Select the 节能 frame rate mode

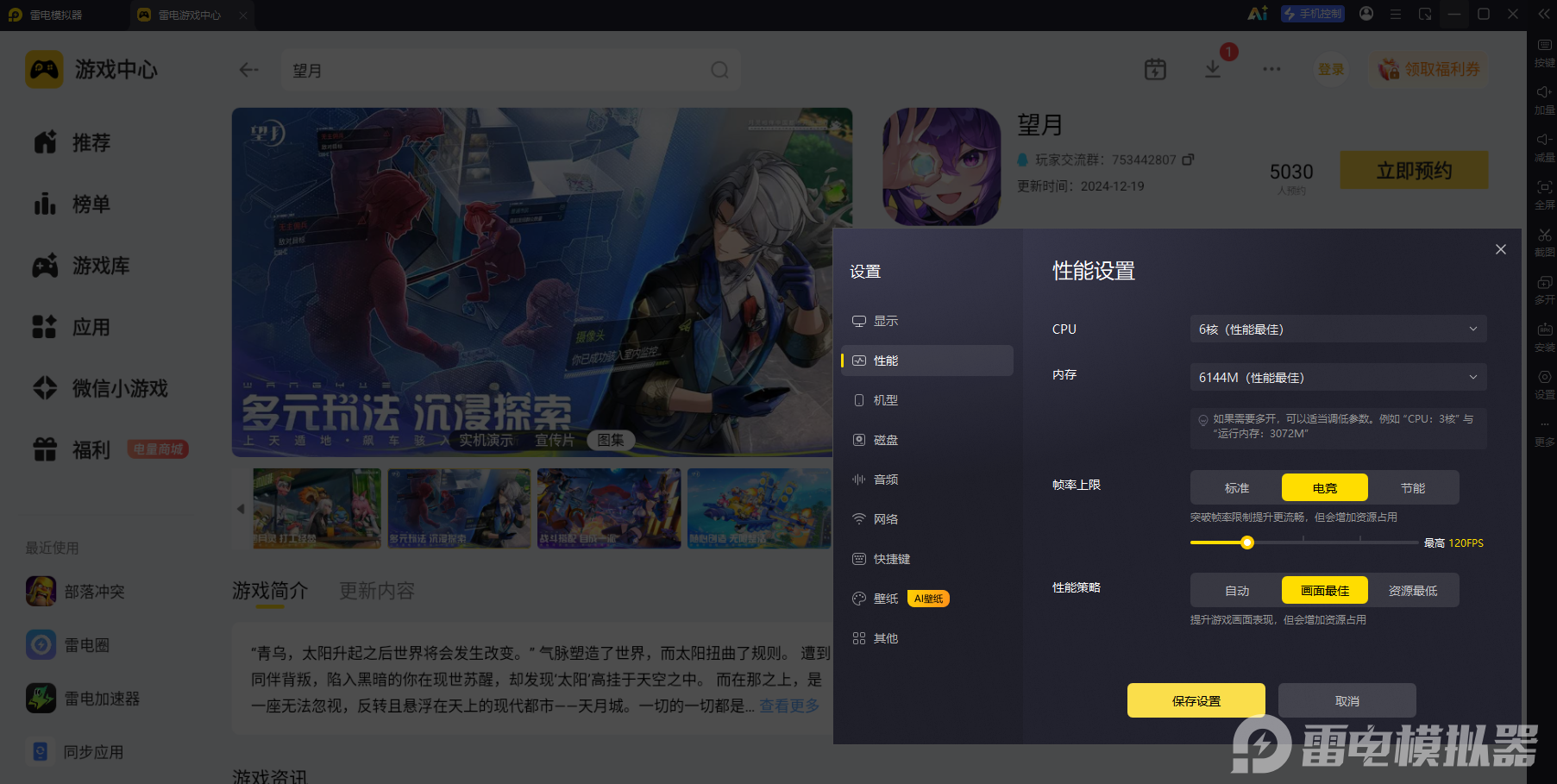1413,488
